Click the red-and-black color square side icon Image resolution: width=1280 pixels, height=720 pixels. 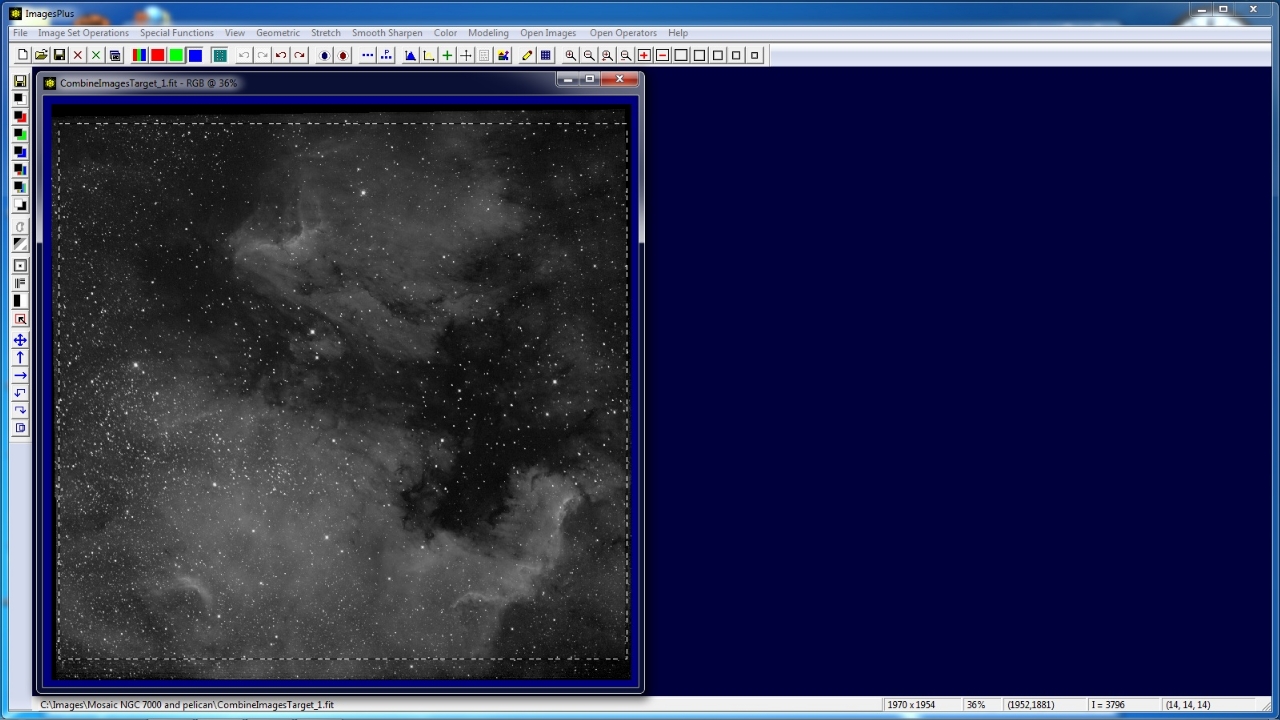tap(20, 116)
